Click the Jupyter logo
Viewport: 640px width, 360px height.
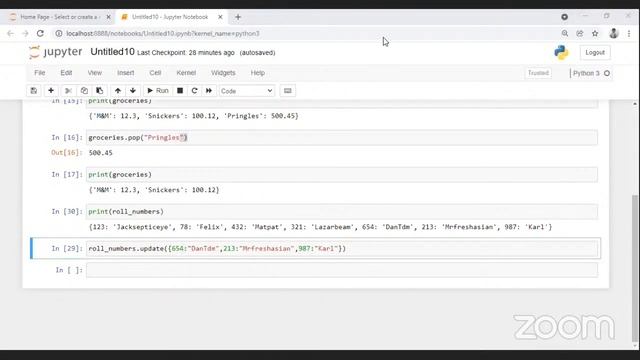(x=56, y=52)
